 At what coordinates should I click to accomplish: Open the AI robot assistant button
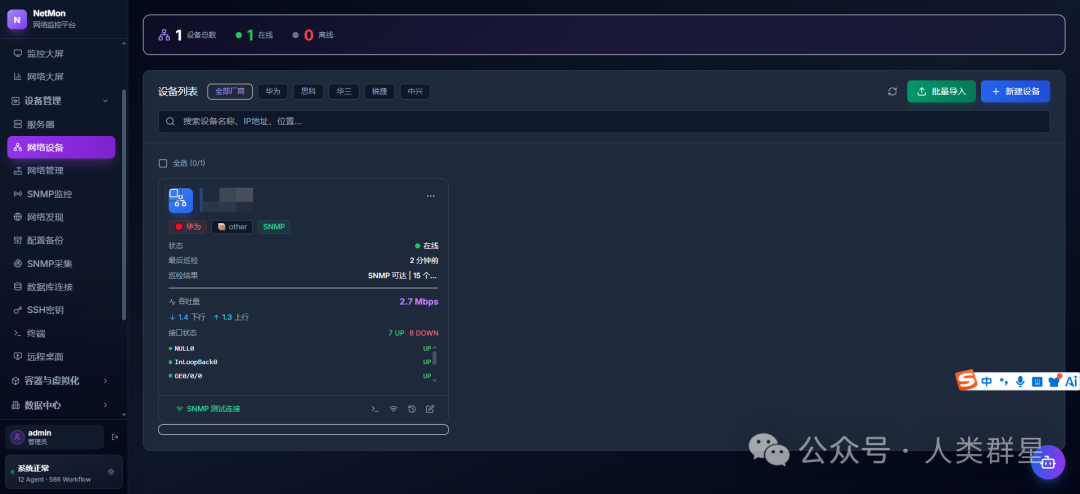coord(1048,462)
